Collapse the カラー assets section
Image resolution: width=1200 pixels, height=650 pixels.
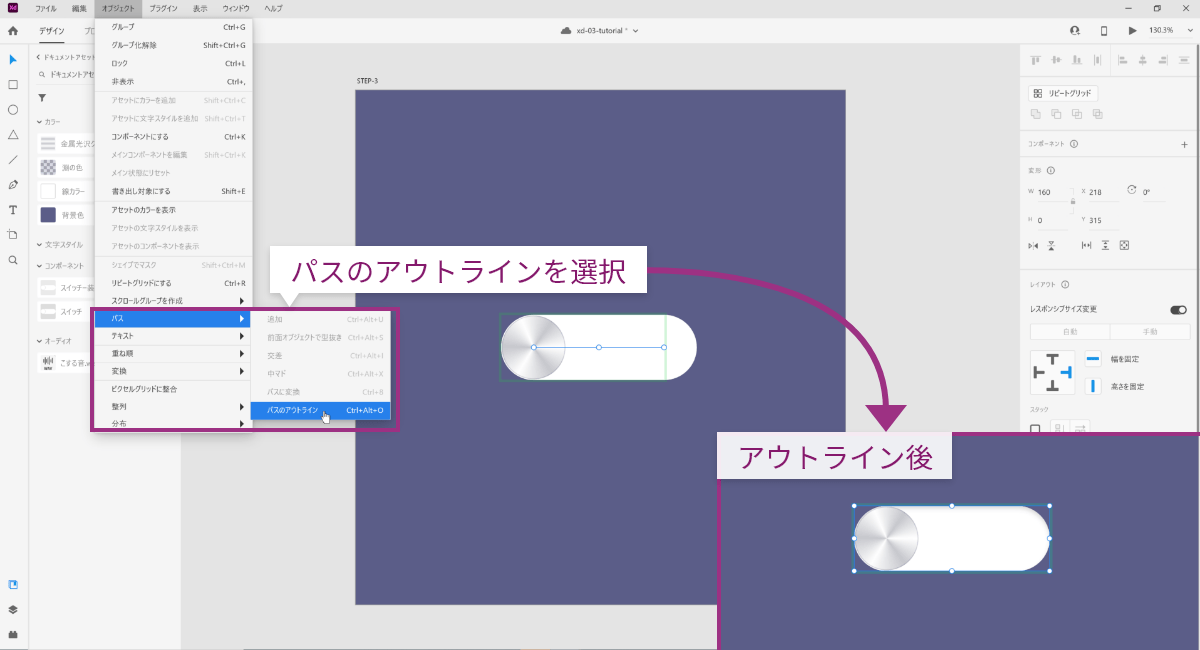pyautogui.click(x=38, y=122)
